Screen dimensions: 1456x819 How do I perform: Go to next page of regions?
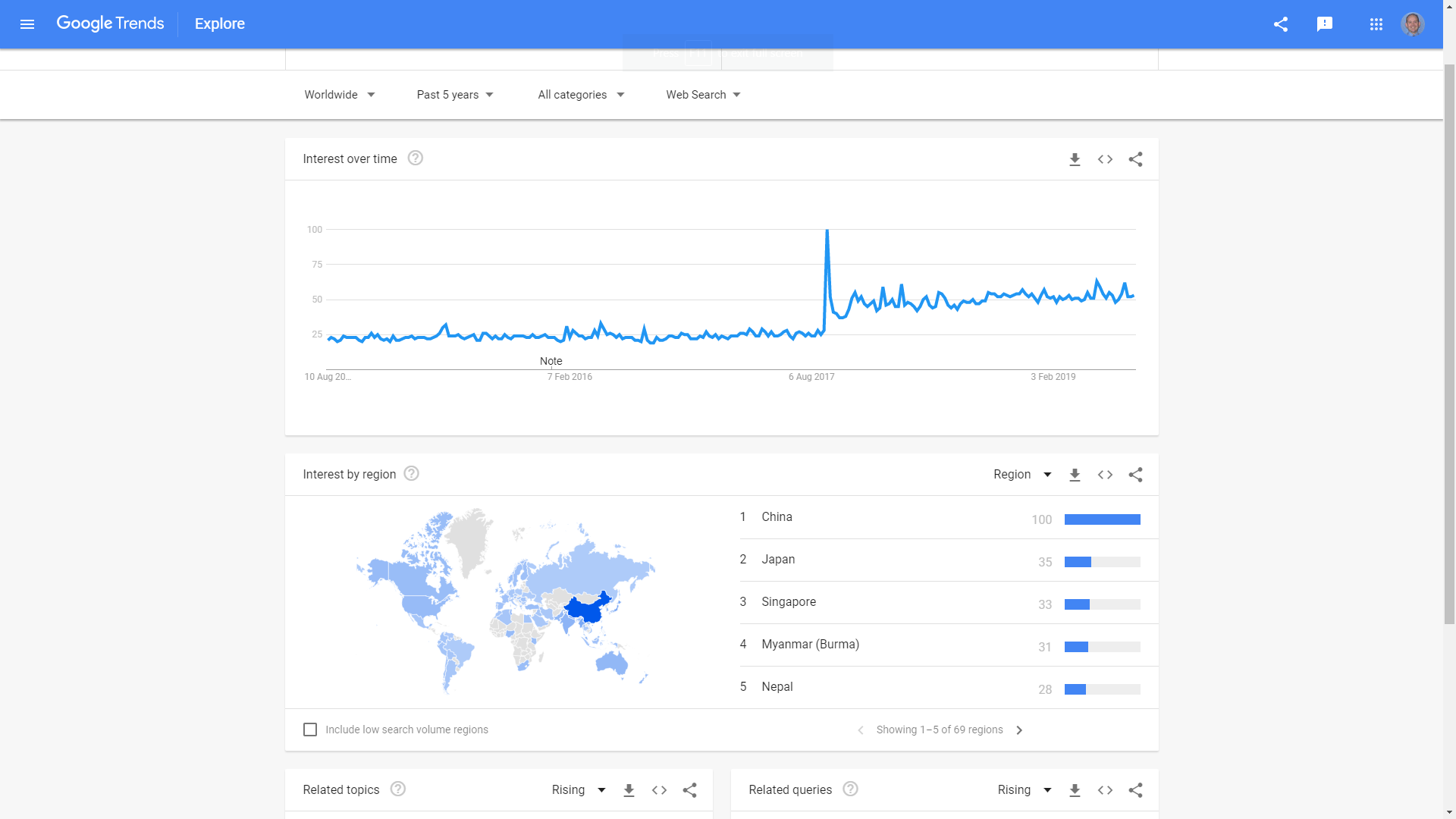1019,730
